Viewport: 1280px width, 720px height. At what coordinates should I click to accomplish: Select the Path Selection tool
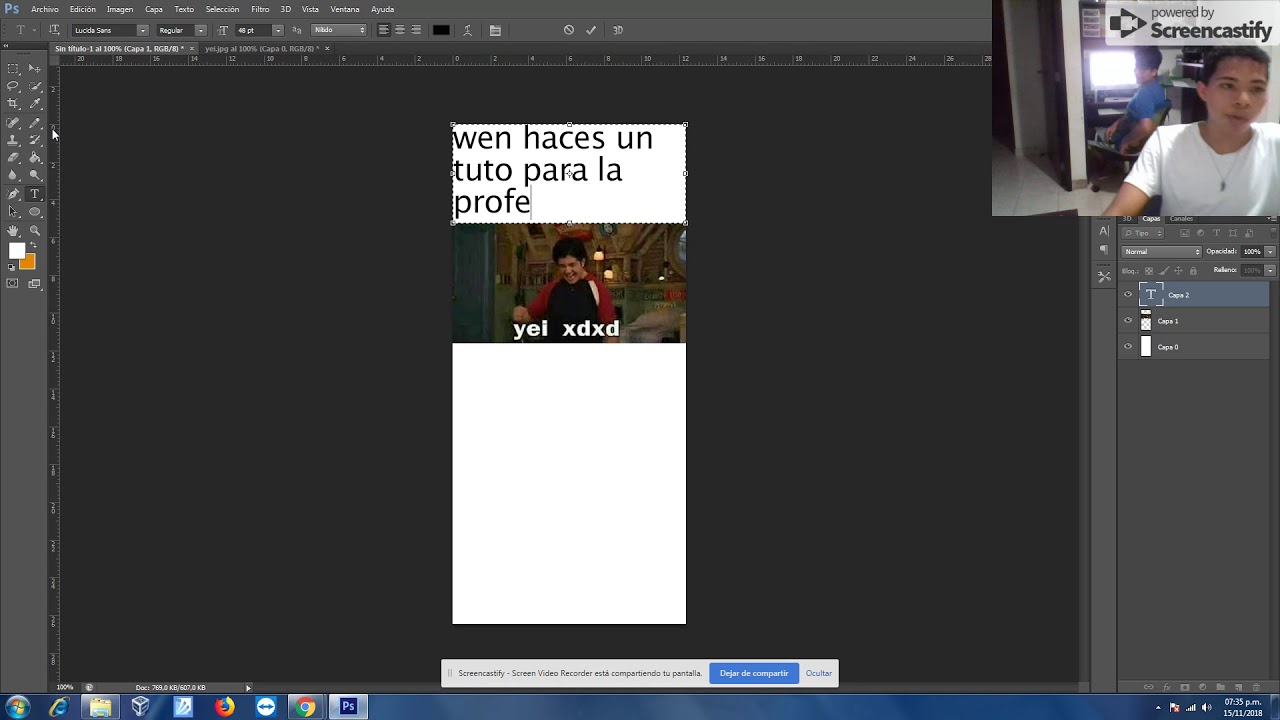click(13, 212)
